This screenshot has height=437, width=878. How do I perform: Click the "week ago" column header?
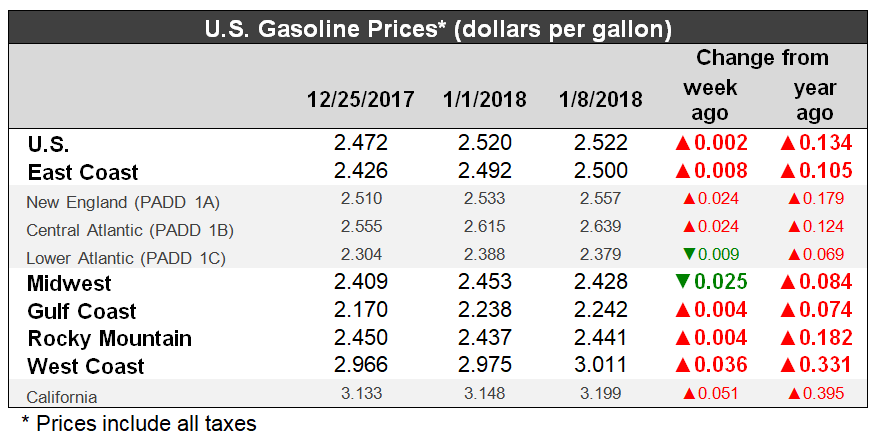pyautogui.click(x=709, y=100)
